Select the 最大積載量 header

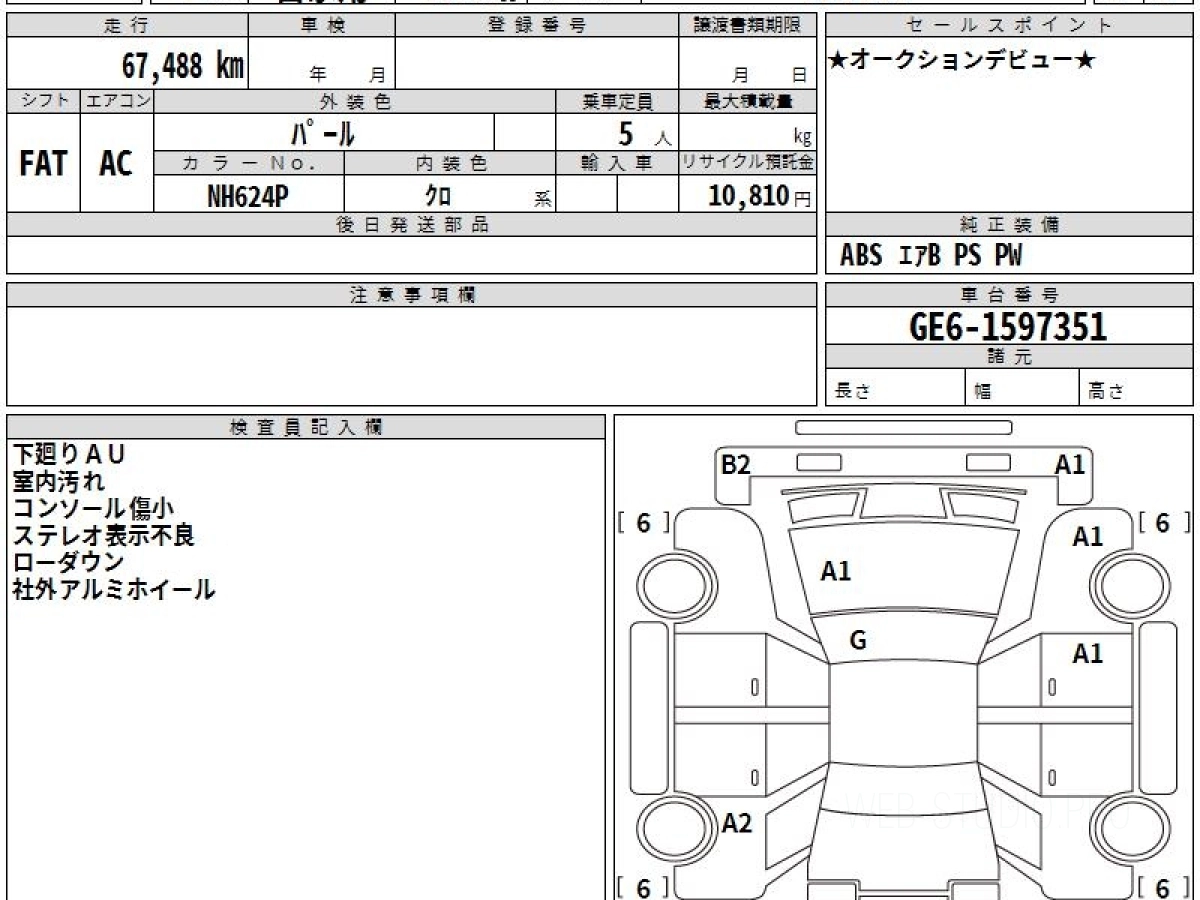747,101
